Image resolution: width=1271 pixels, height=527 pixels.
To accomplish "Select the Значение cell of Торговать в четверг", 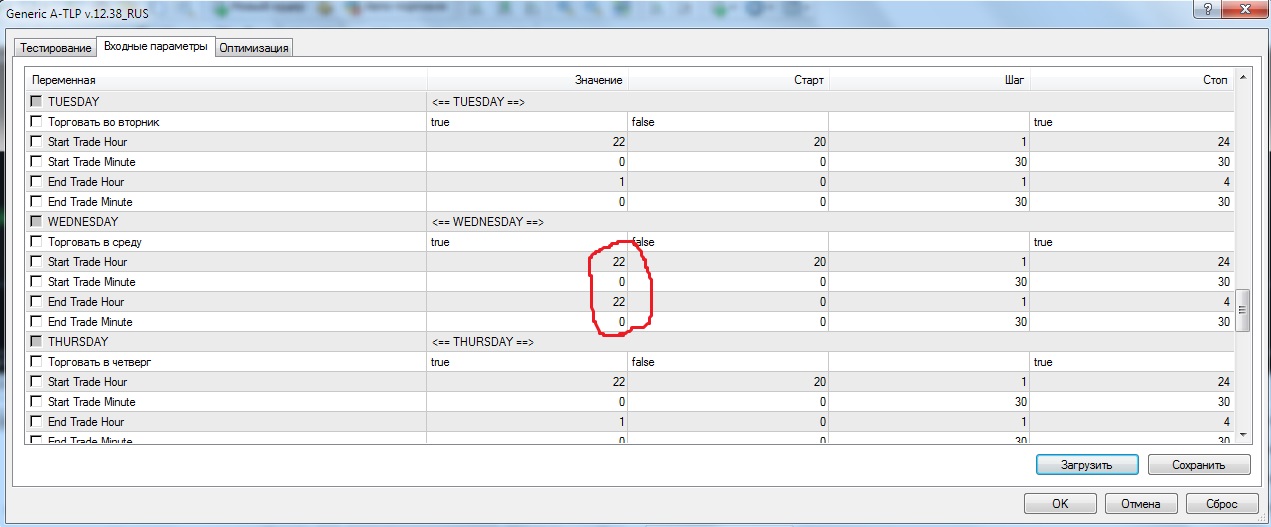I will tap(528, 362).
